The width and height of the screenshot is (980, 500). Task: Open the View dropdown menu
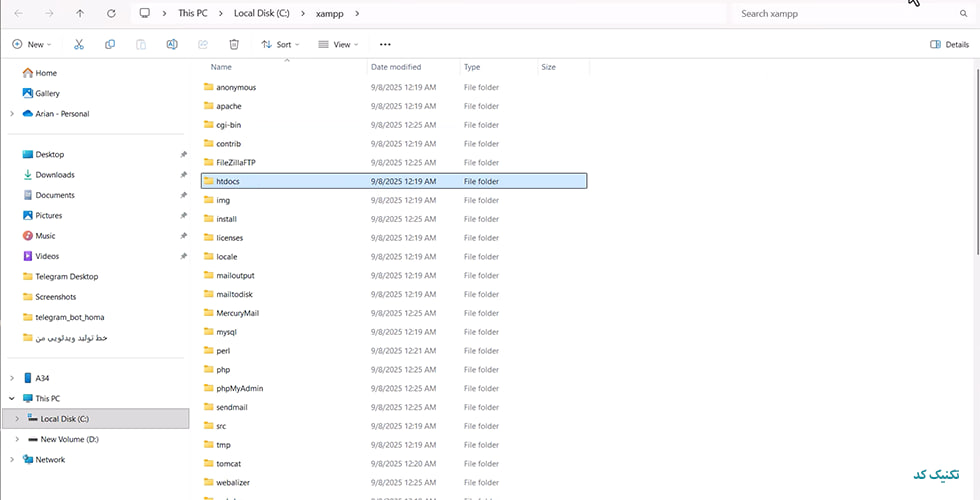338,44
